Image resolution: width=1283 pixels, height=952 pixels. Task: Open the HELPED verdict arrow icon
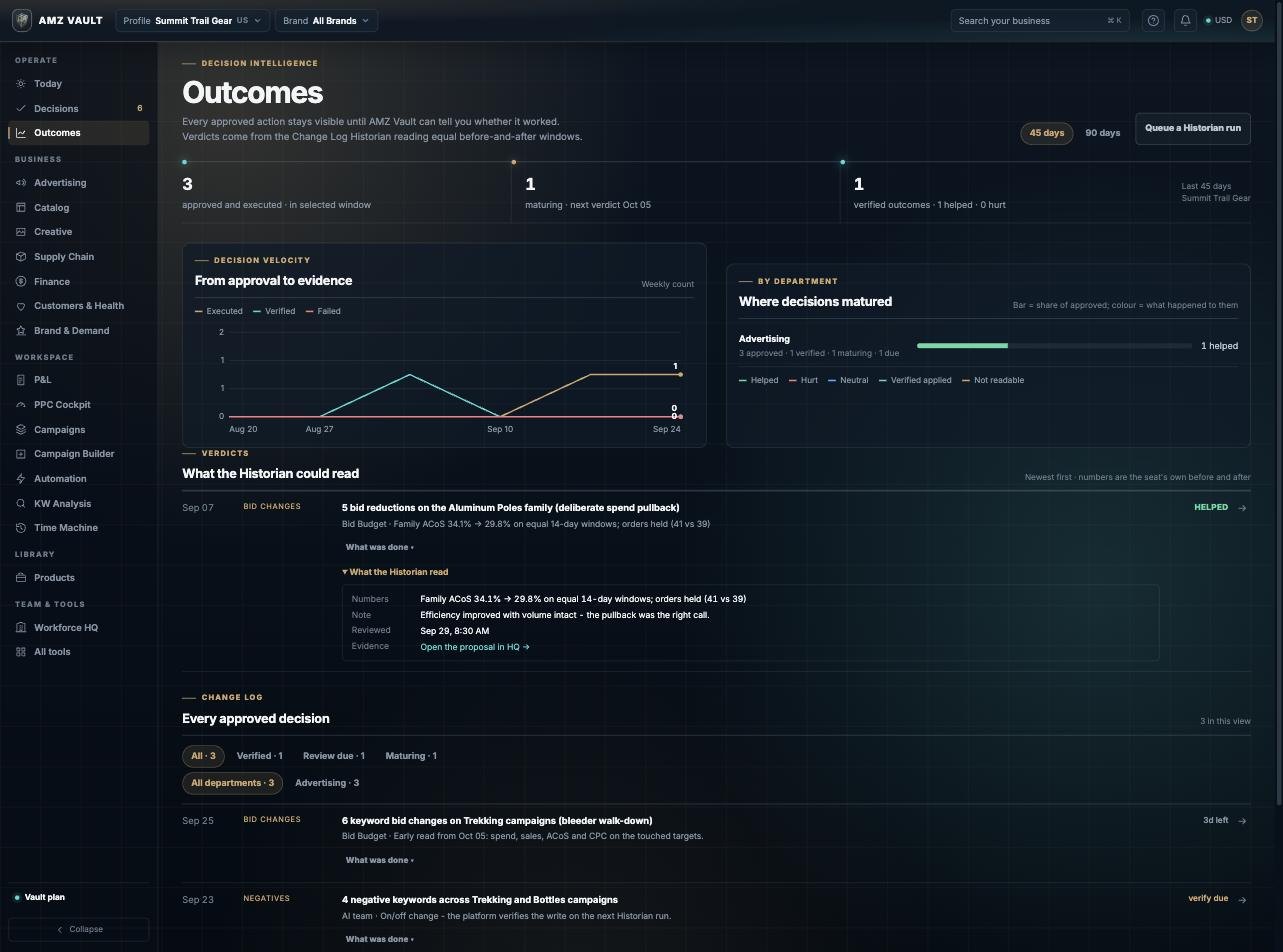[1242, 508]
